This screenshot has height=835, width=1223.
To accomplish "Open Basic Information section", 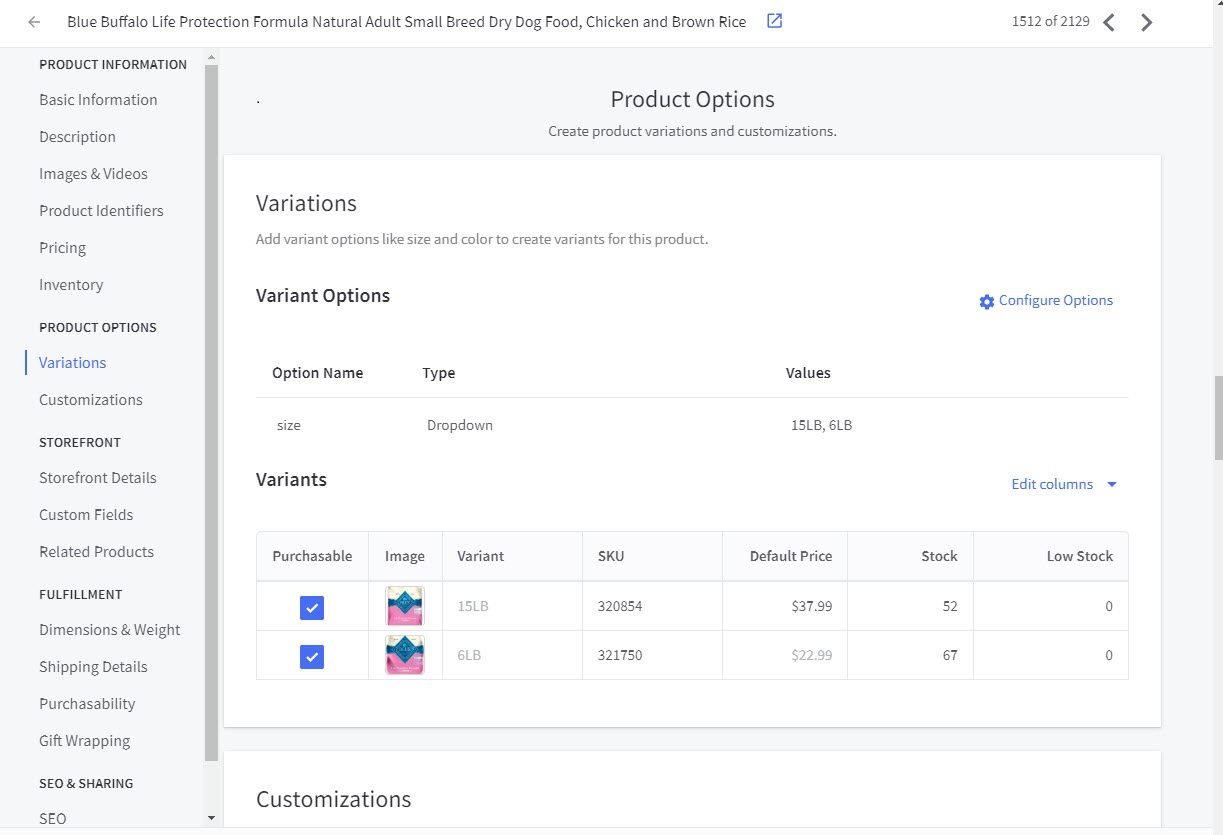I will coord(98,100).
